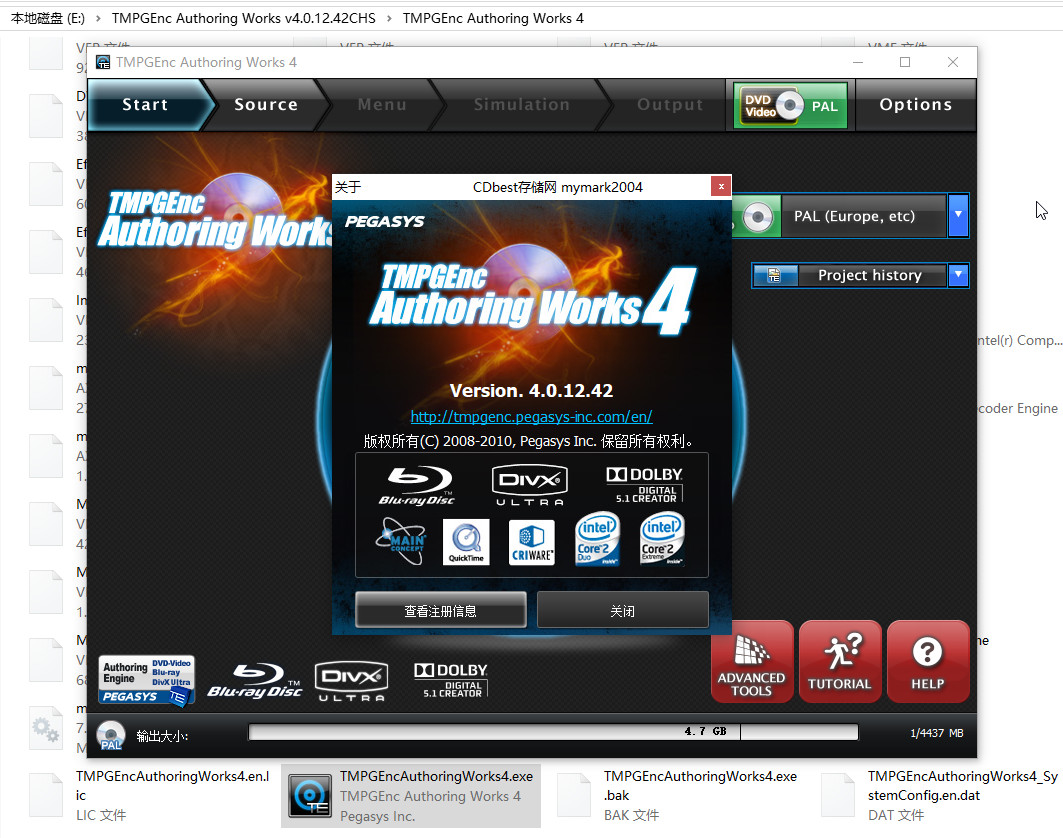Click the 1/4437 MB size readout
Viewport: 1063px width, 838px height.
coord(936,733)
